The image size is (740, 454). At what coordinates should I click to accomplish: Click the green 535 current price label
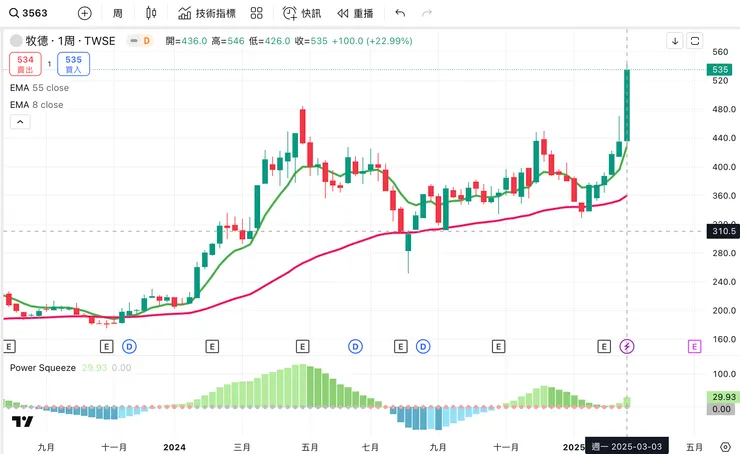719,70
